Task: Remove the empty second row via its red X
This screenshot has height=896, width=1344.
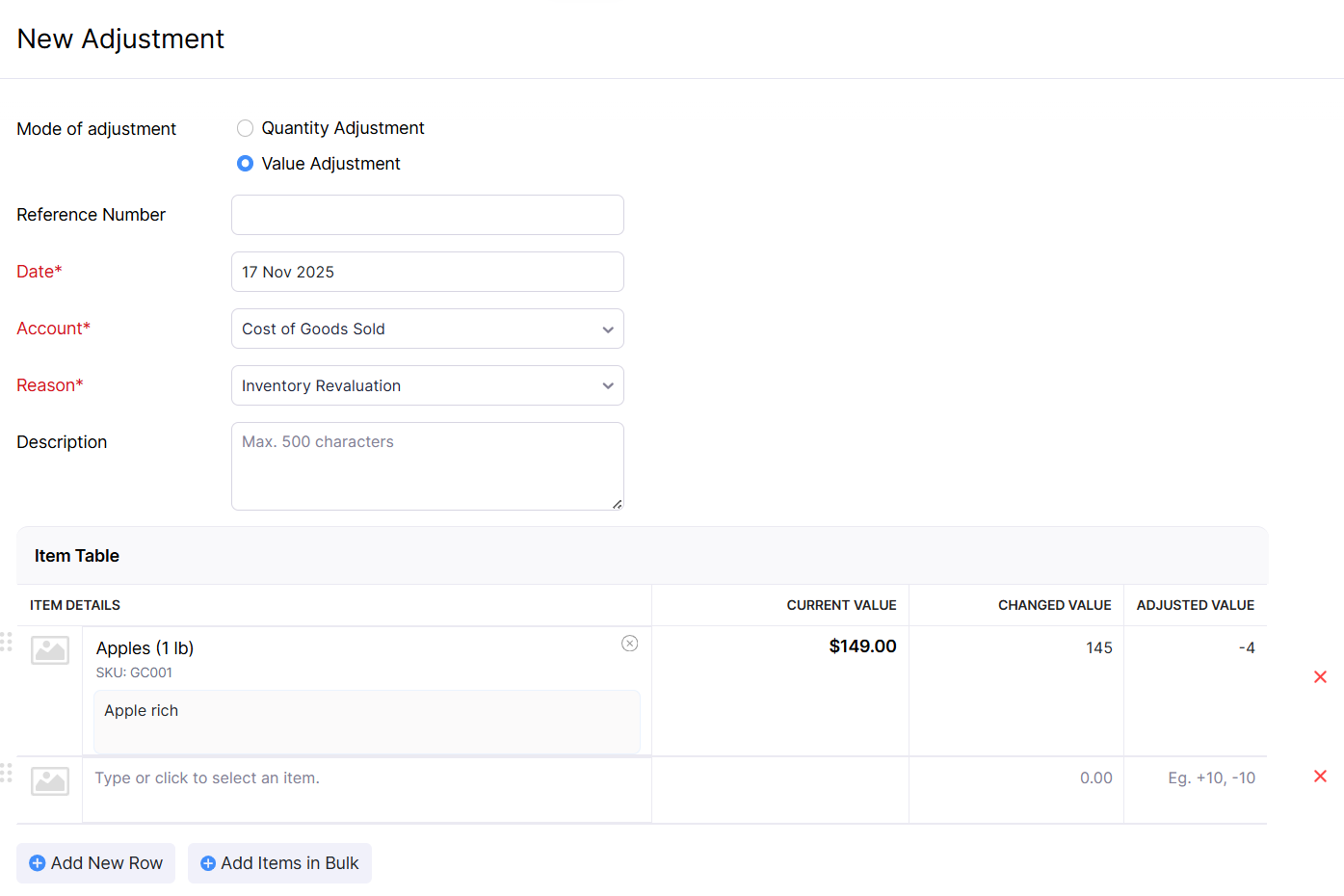Action: [1320, 777]
